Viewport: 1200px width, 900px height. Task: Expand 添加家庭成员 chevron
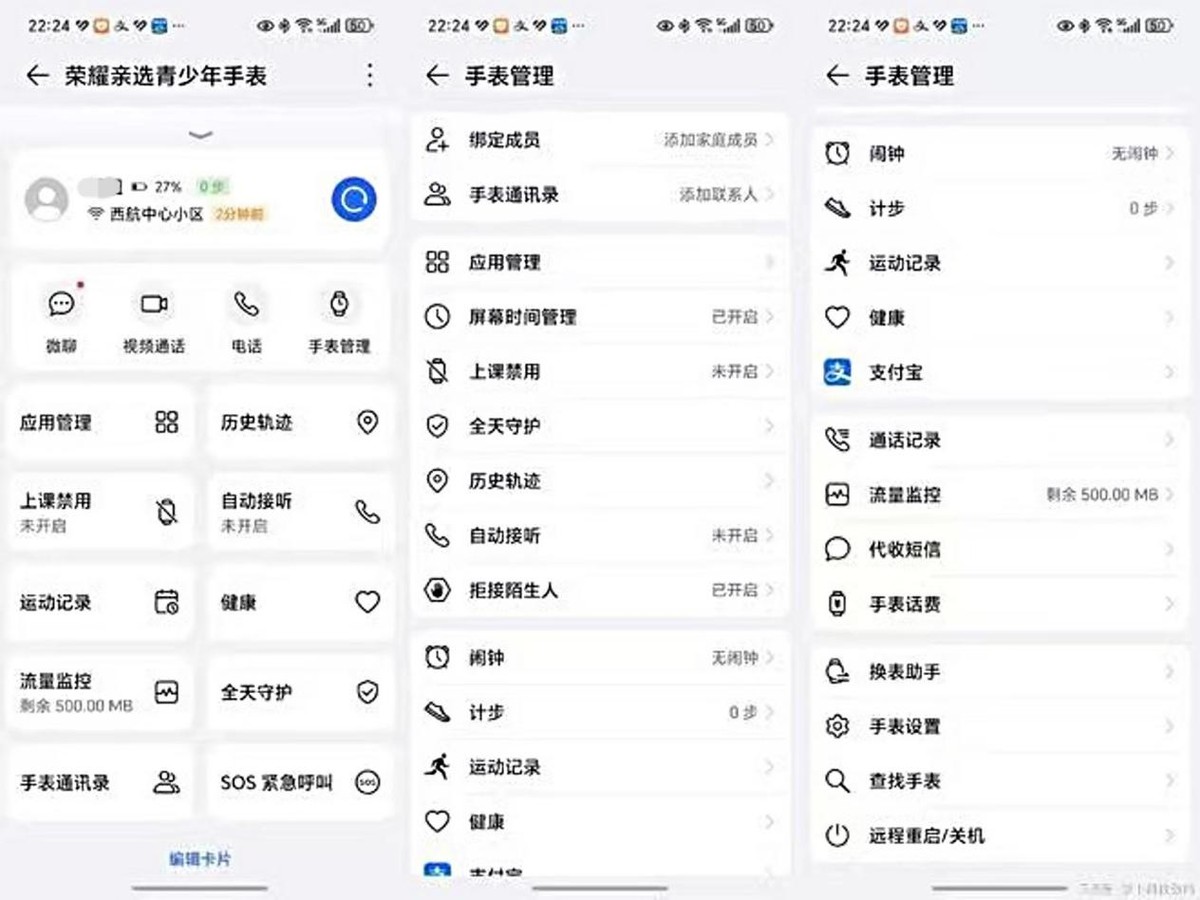(770, 140)
